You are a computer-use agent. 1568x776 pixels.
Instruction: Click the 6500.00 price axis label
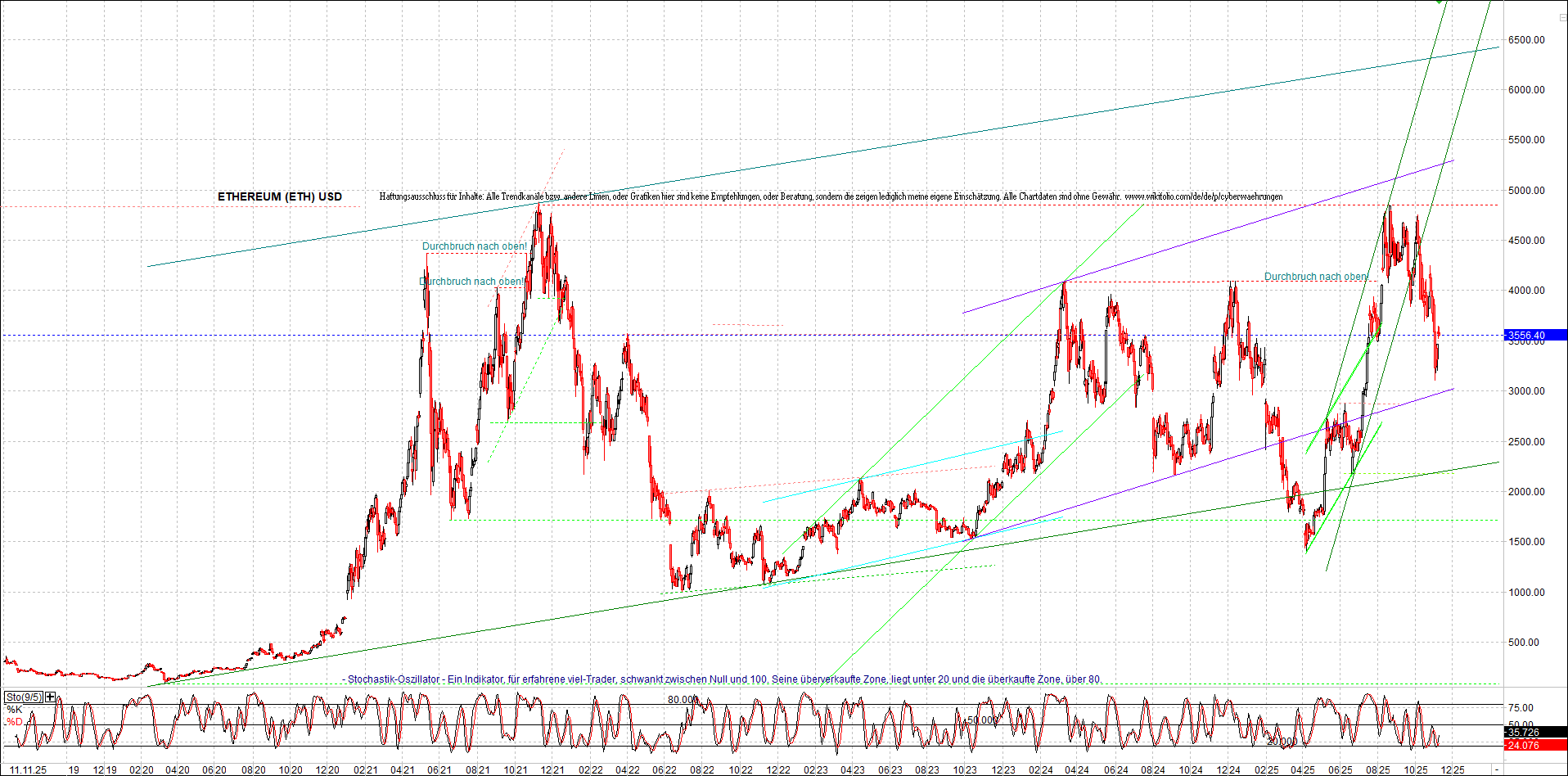1526,40
